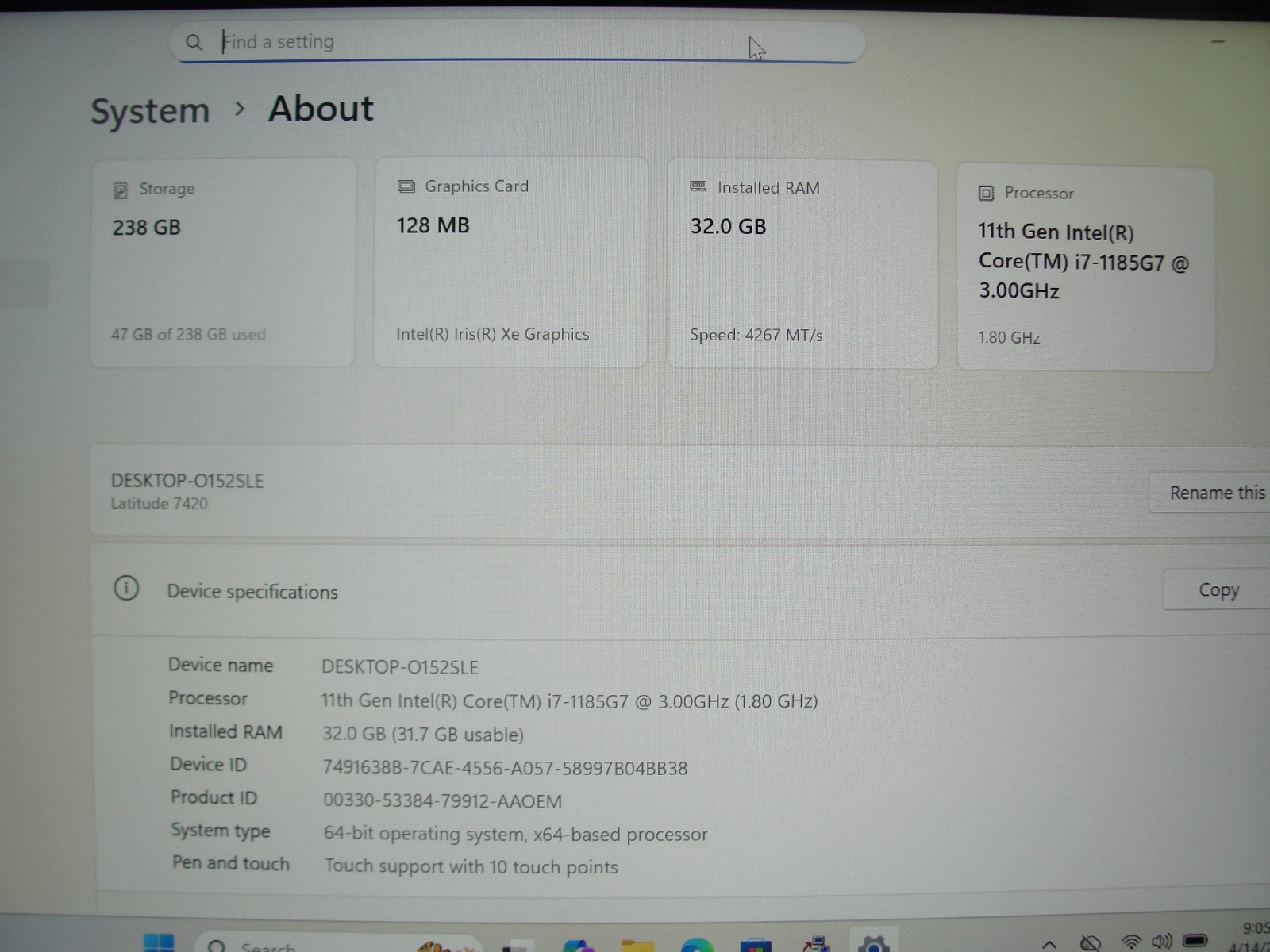The height and width of the screenshot is (952, 1270).
Task: Select the 128 MB graphics memory value
Action: (x=433, y=225)
